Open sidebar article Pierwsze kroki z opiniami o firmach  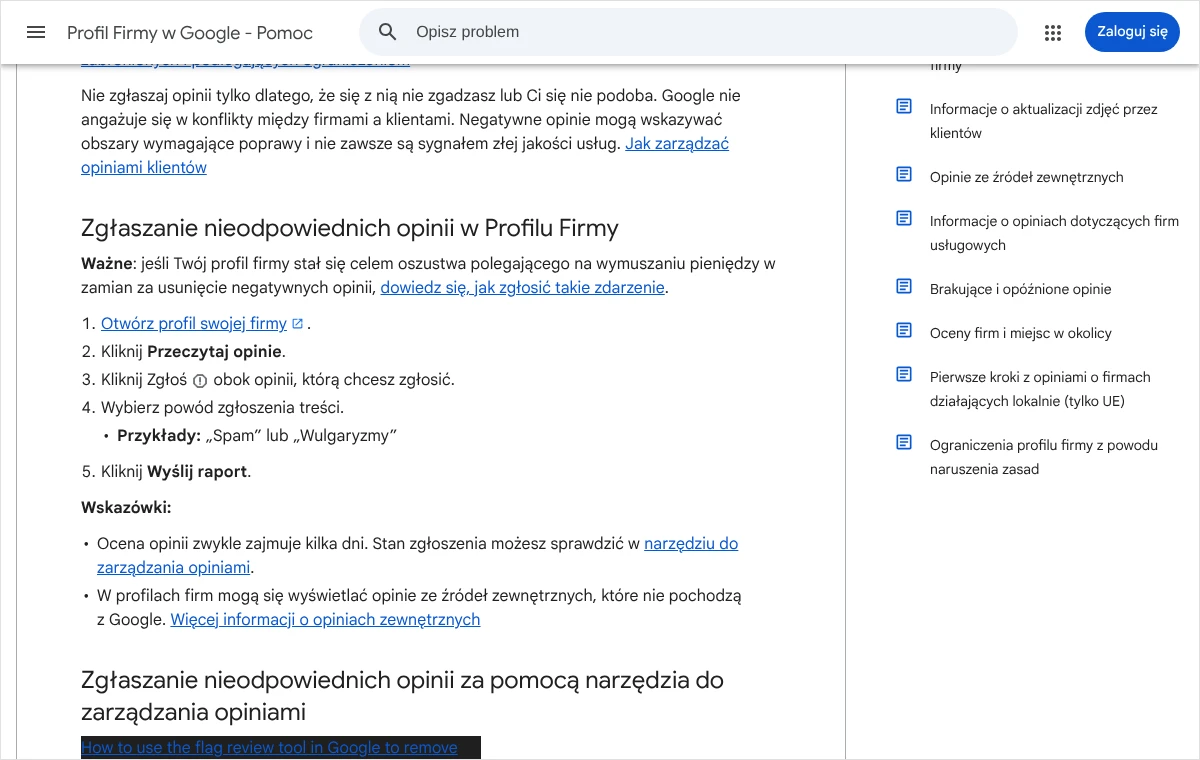(1040, 389)
